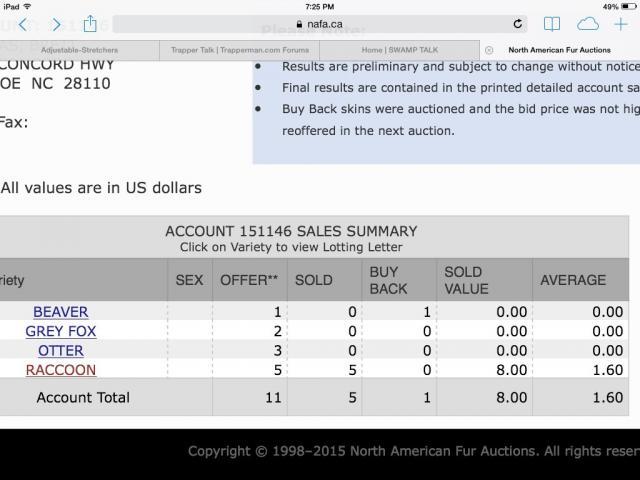Open the Home | SWAMP TALK tab

(400, 50)
